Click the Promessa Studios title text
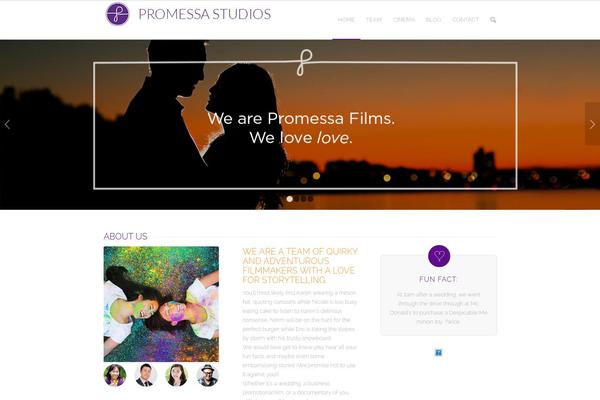Viewport: 600px width, 400px height. pos(205,14)
